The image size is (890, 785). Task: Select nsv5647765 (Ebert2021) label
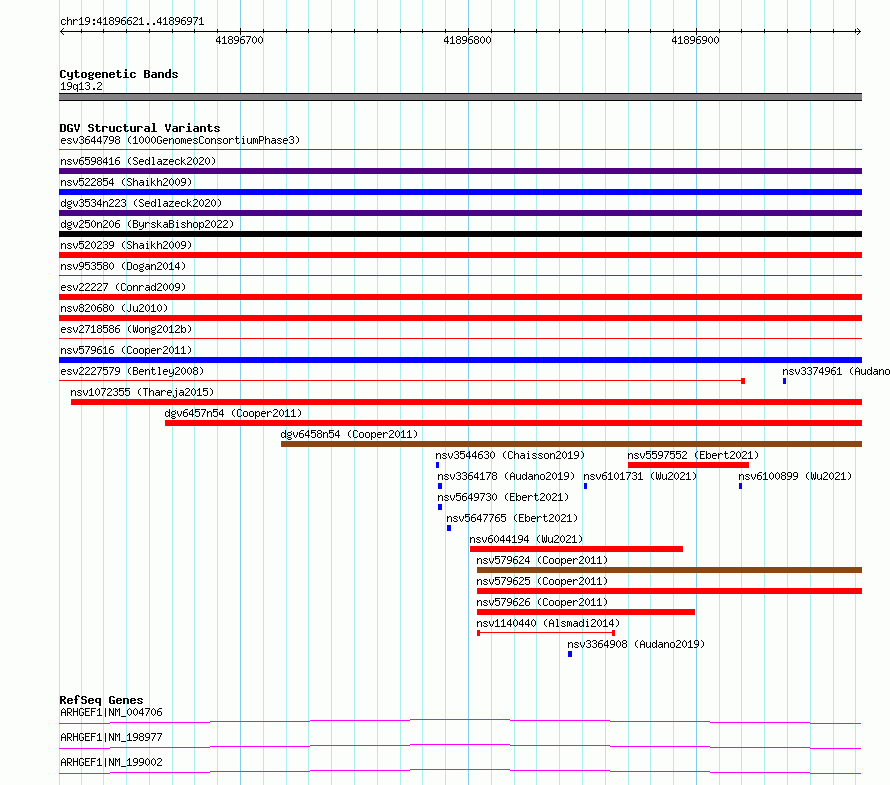click(512, 518)
